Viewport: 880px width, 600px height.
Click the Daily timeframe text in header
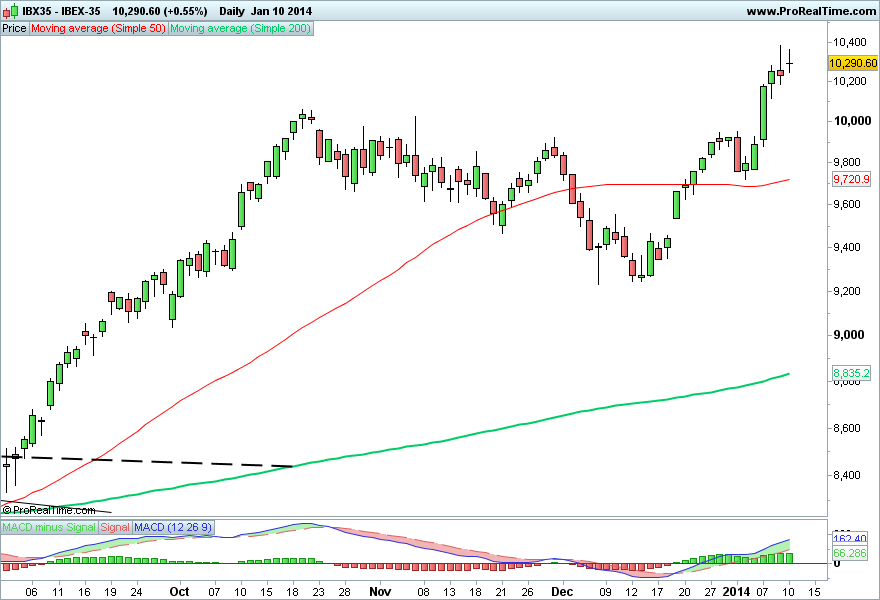tap(232, 11)
